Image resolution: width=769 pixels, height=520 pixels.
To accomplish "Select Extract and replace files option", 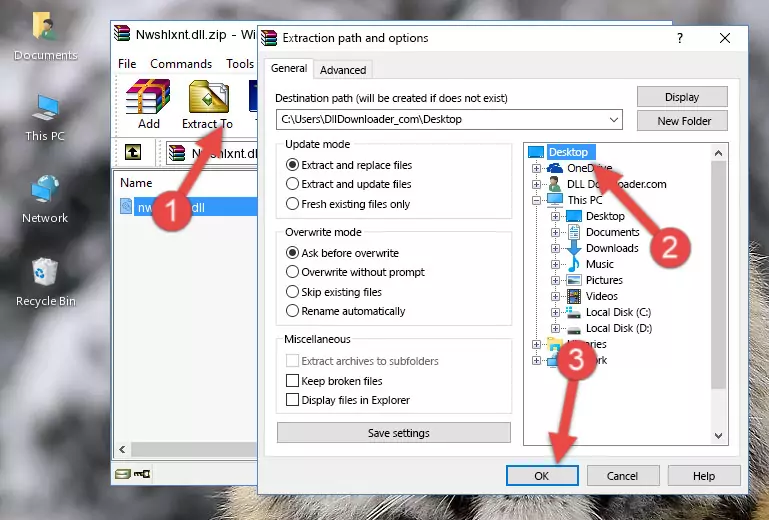I will [x=292, y=165].
